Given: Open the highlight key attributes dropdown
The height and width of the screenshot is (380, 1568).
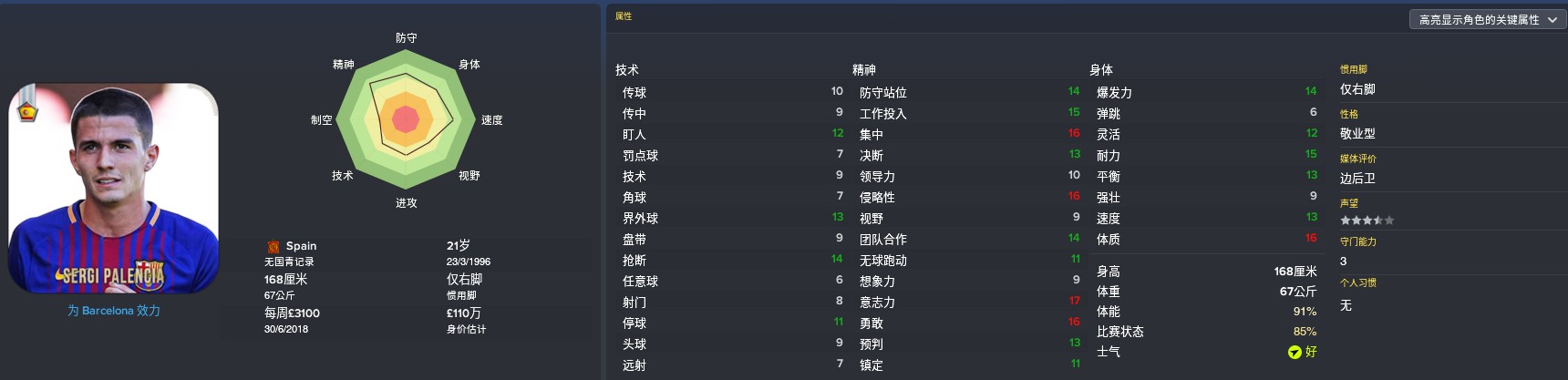Looking at the screenshot, I should tap(1487, 19).
